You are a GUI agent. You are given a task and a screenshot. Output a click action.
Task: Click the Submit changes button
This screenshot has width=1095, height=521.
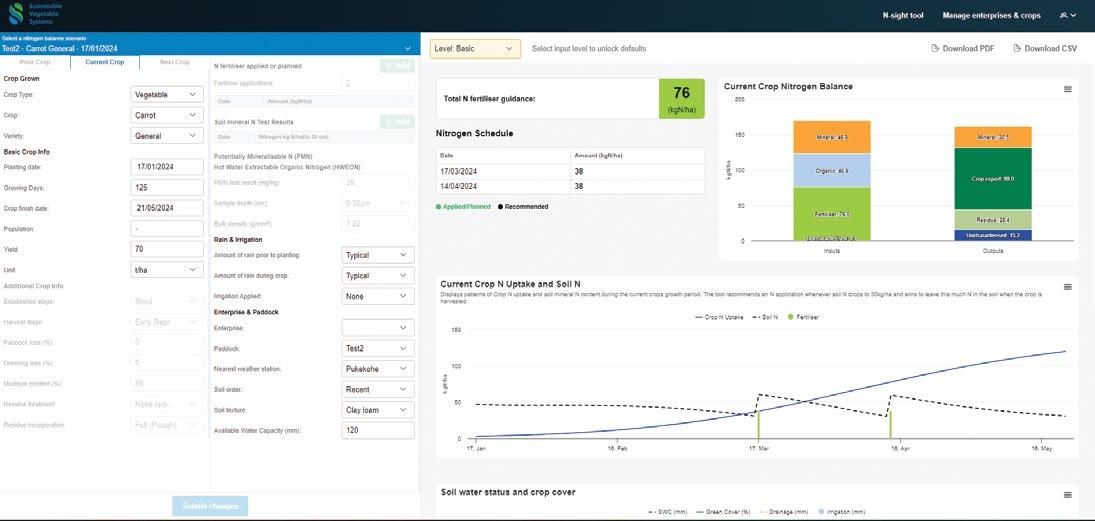(210, 506)
